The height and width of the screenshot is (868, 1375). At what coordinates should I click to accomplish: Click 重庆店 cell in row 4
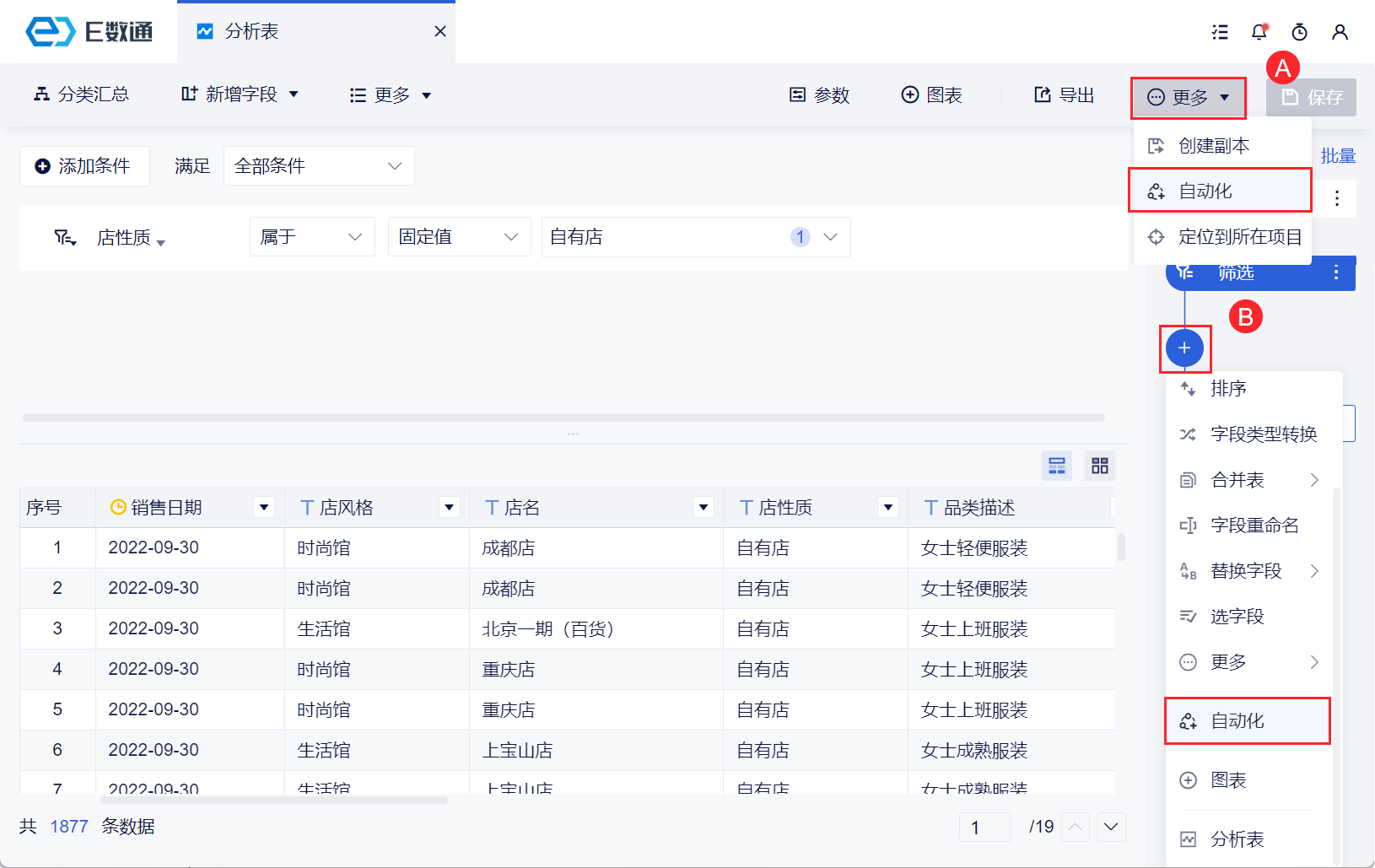coord(596,670)
